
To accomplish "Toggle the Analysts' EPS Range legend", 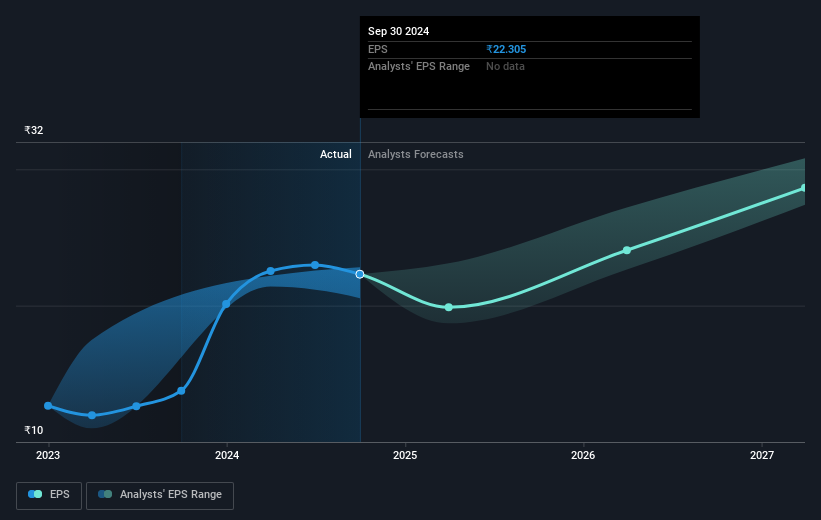I will (x=160, y=495).
